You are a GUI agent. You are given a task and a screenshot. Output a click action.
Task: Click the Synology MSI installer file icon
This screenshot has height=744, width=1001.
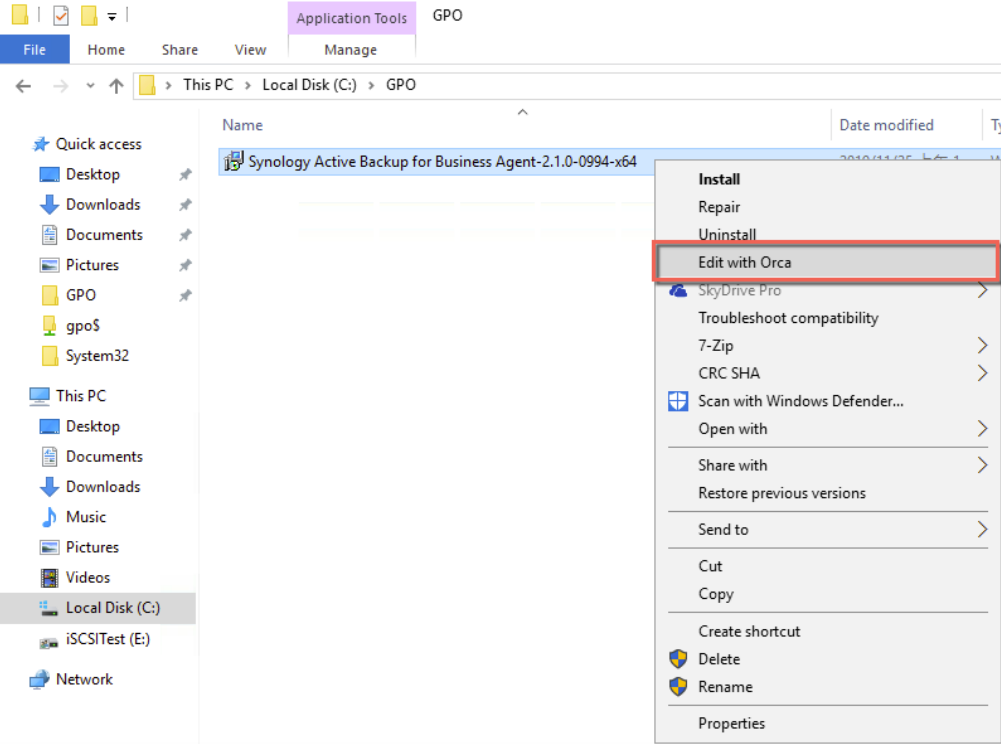pos(233,162)
